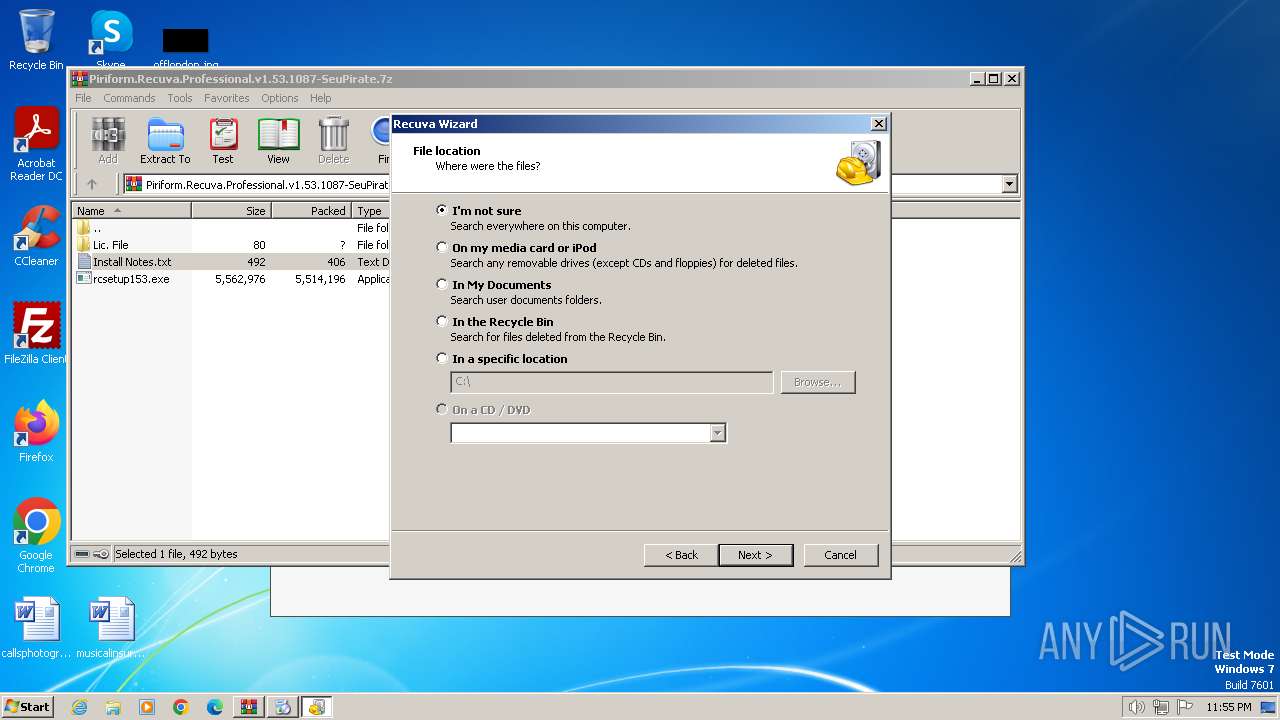Click Recuva wizard button in taskbar
Image resolution: width=1280 pixels, height=720 pixels.
pos(317,707)
